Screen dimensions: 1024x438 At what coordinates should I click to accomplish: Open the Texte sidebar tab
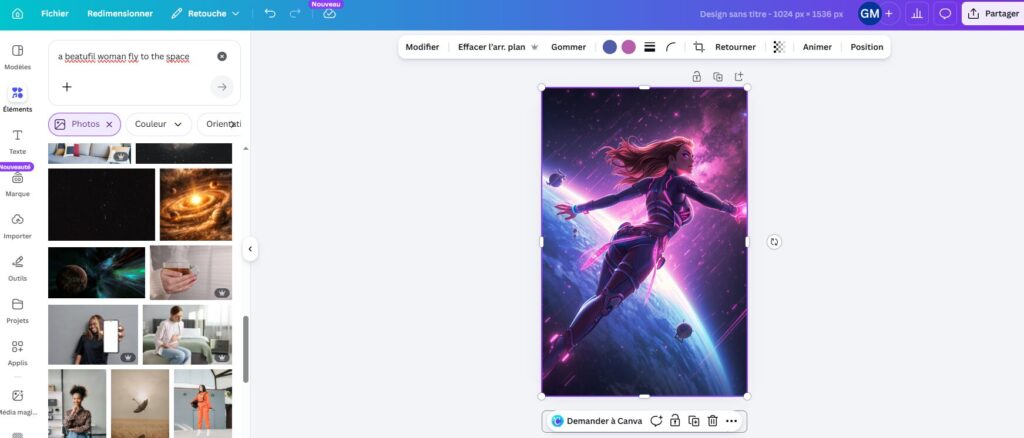[x=18, y=142]
